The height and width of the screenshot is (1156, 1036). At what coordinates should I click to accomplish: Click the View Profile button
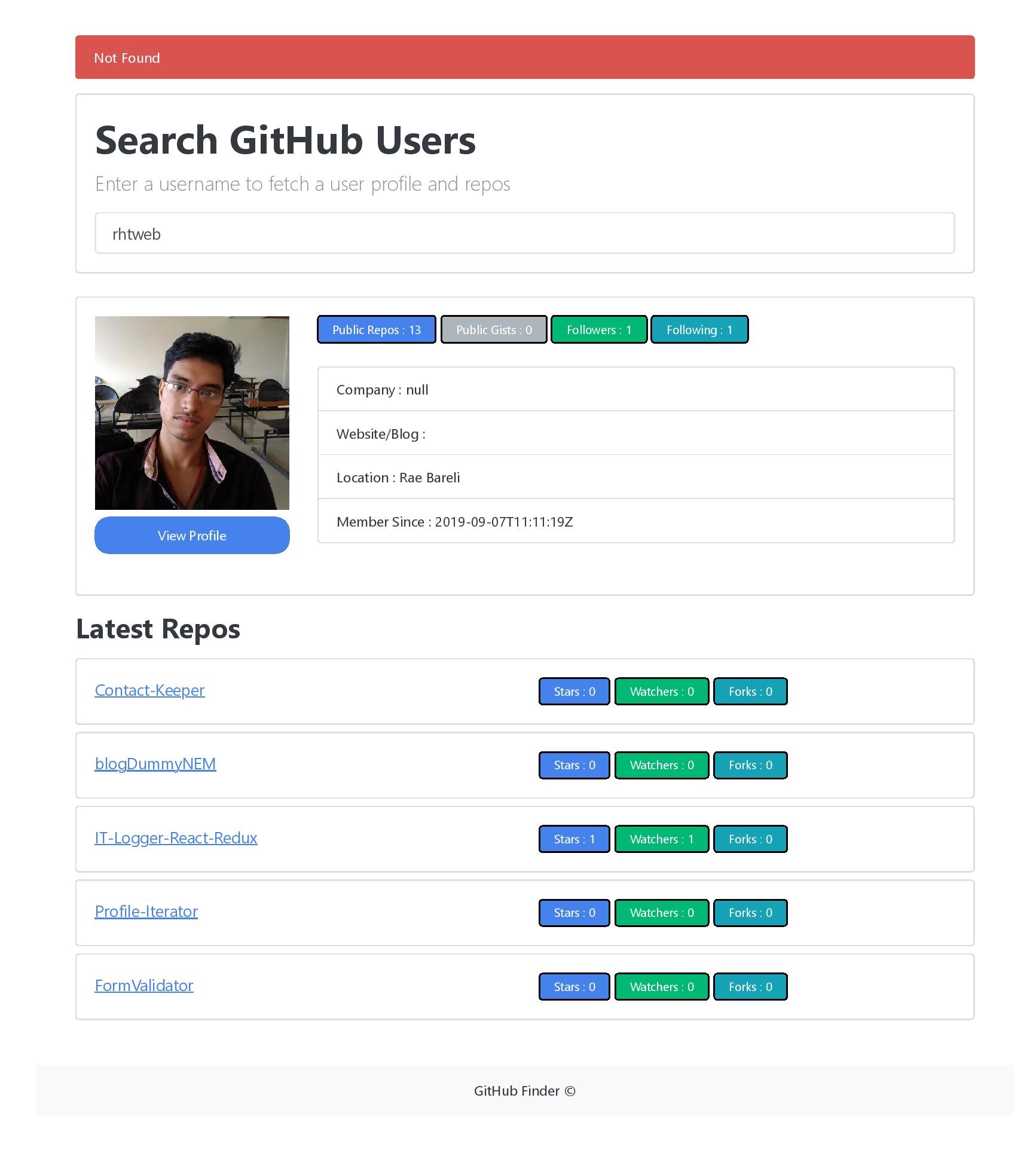pos(192,536)
